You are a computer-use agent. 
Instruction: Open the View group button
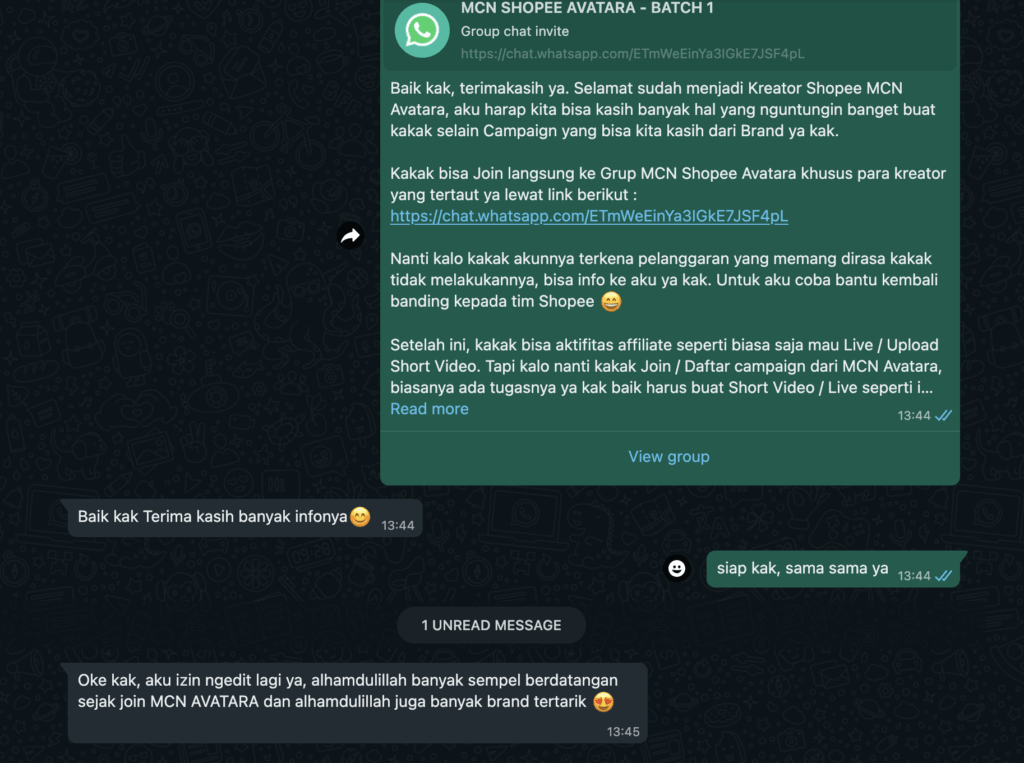click(669, 457)
